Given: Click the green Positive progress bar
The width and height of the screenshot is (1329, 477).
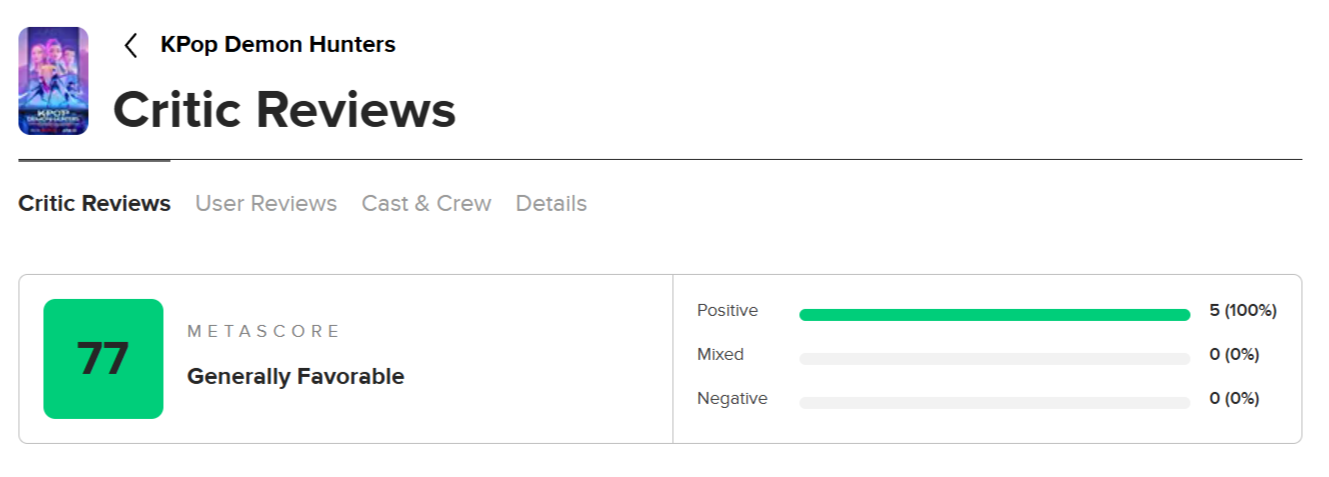Looking at the screenshot, I should [994, 315].
